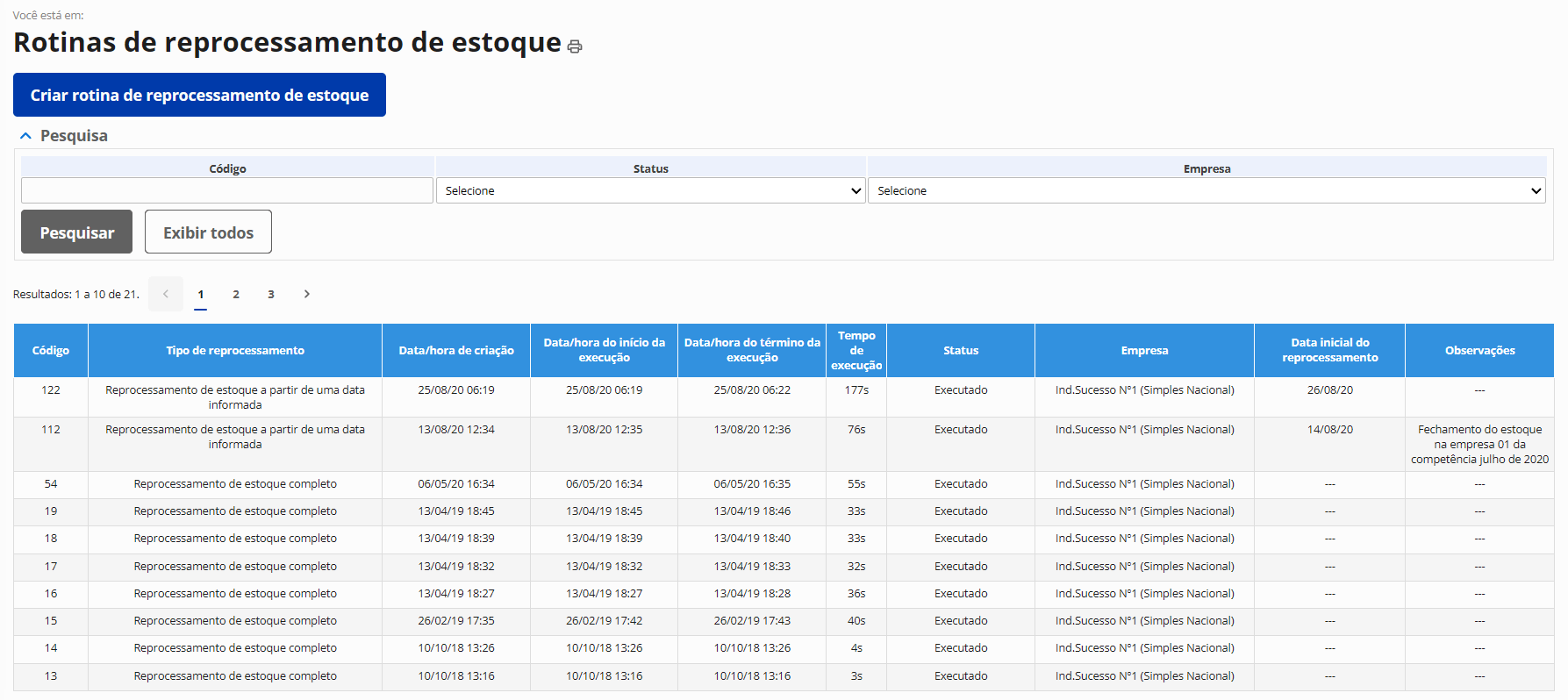Click the Código search field
Image resolution: width=1568 pixels, height=700 pixels.
tap(227, 190)
